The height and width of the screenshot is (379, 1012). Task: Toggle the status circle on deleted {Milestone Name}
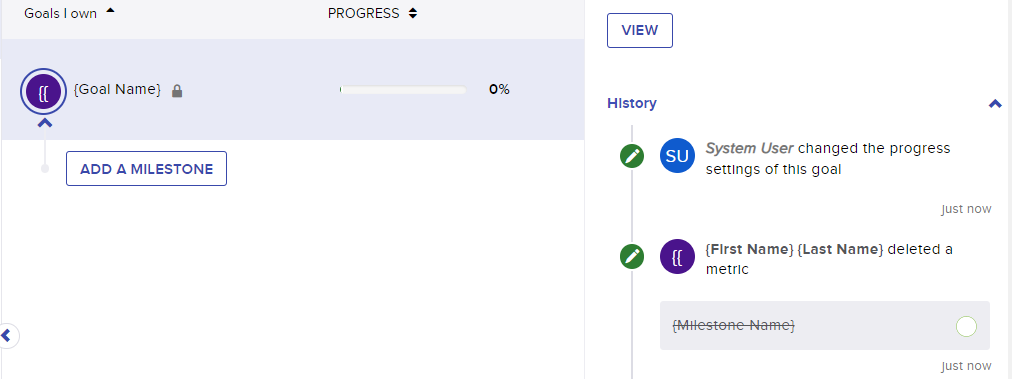(x=966, y=326)
